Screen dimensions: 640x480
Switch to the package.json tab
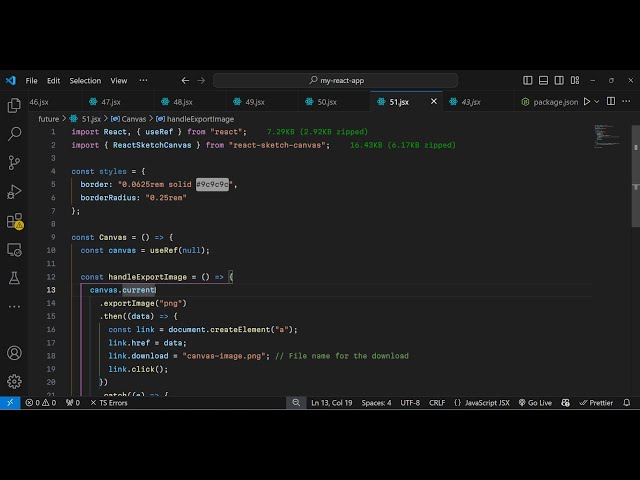[555, 102]
